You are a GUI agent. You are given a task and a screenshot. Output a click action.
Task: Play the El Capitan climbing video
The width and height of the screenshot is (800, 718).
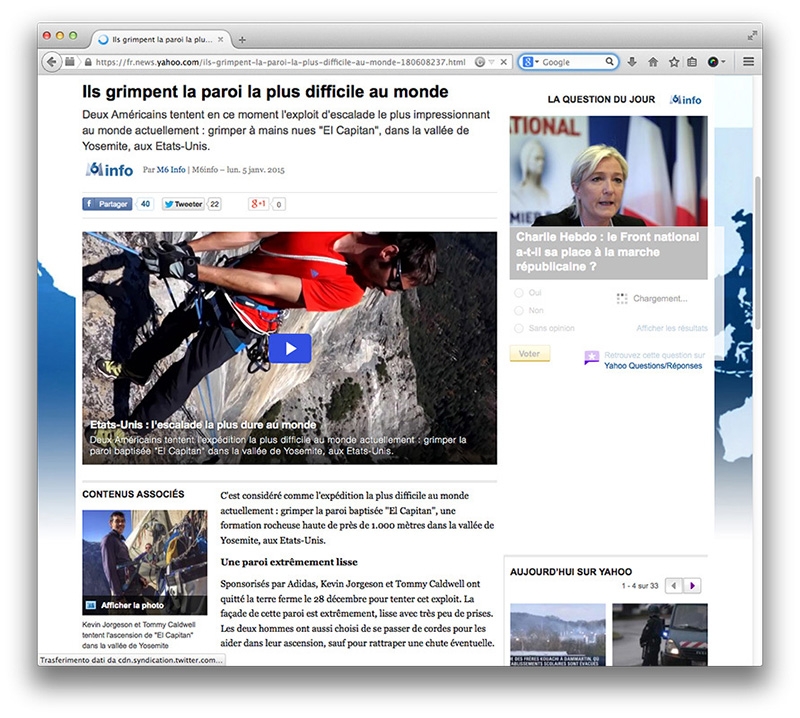(290, 349)
